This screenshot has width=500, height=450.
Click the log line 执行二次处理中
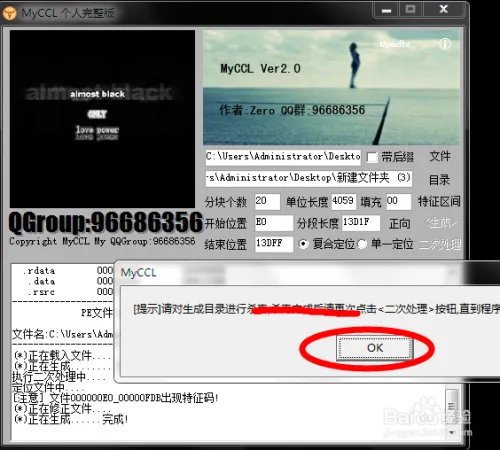(x=59, y=377)
